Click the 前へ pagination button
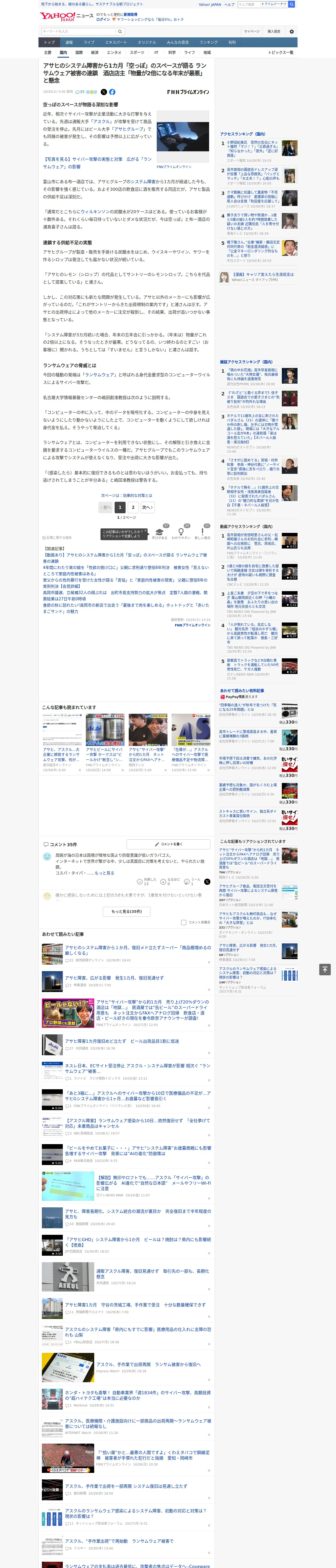Screen dimensions: 336x1568 pyautogui.click(x=105, y=507)
